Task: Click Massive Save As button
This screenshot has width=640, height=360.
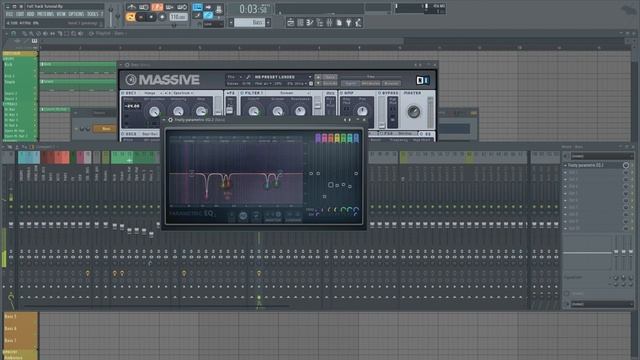Action: pos(330,83)
